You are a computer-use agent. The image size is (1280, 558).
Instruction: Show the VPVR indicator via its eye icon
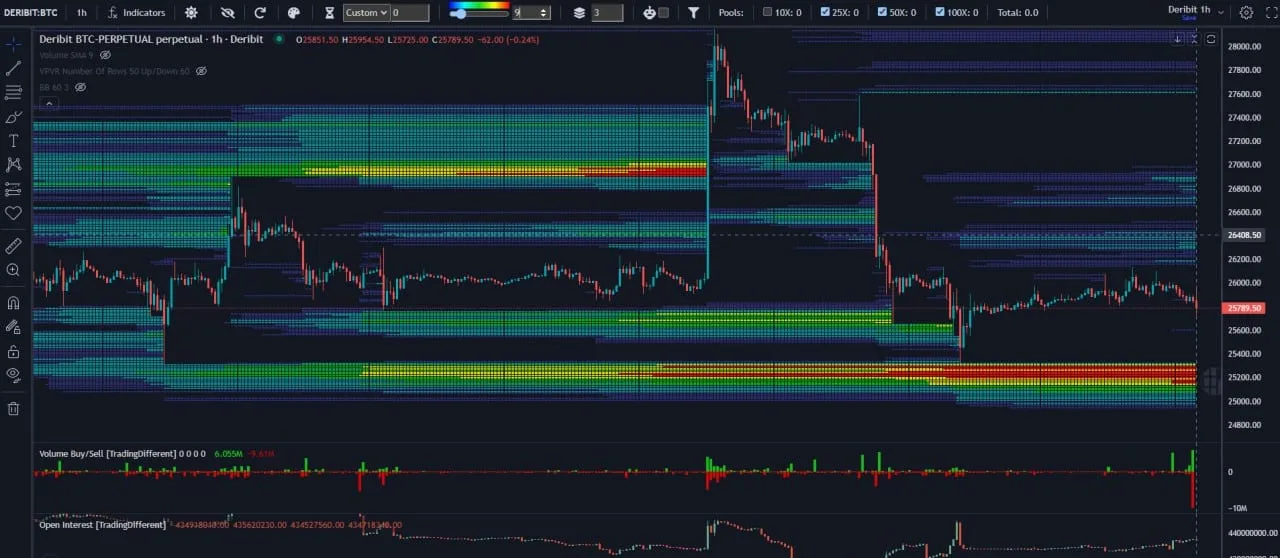coord(201,71)
